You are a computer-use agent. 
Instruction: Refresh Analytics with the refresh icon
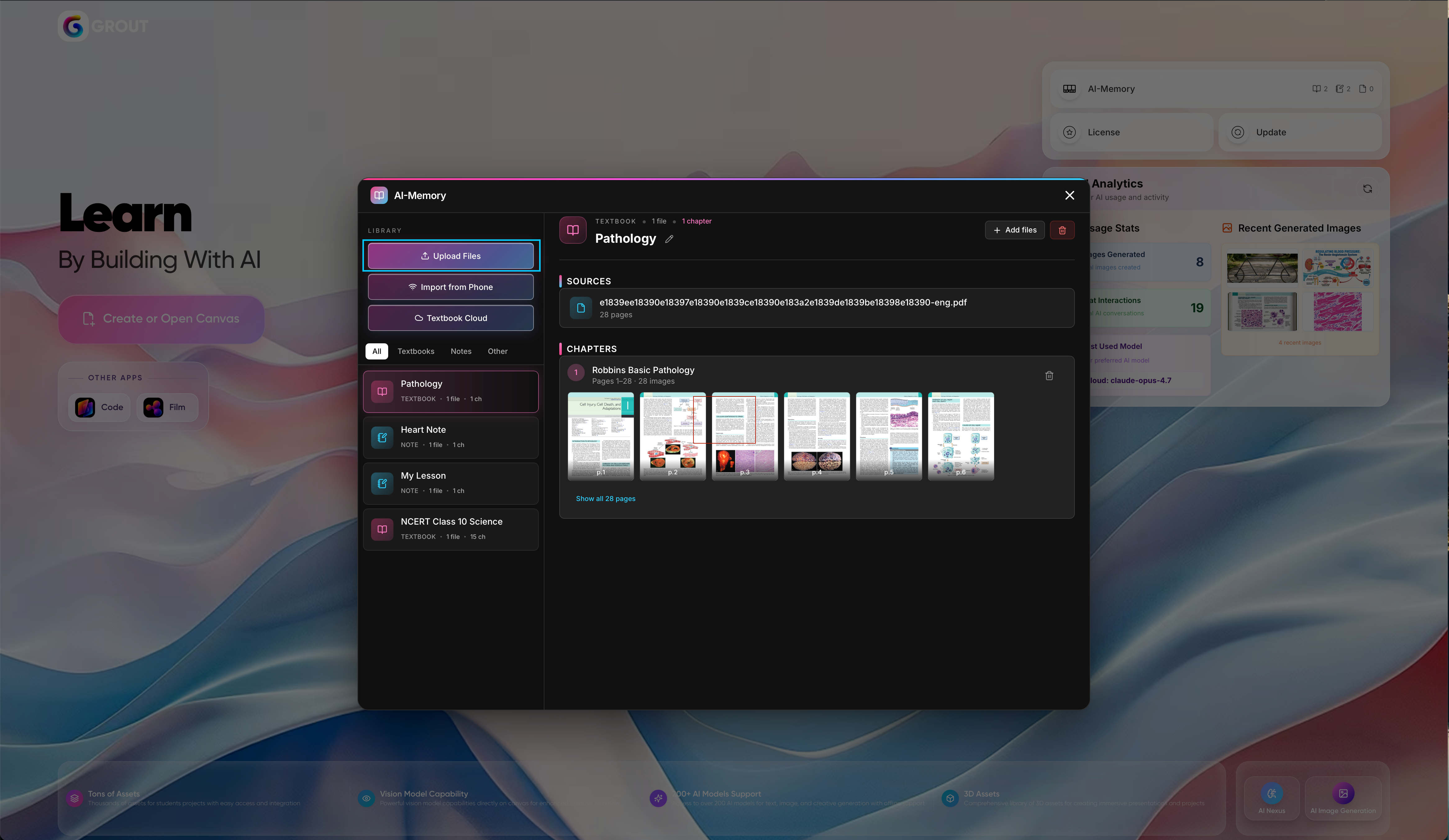point(1367,189)
